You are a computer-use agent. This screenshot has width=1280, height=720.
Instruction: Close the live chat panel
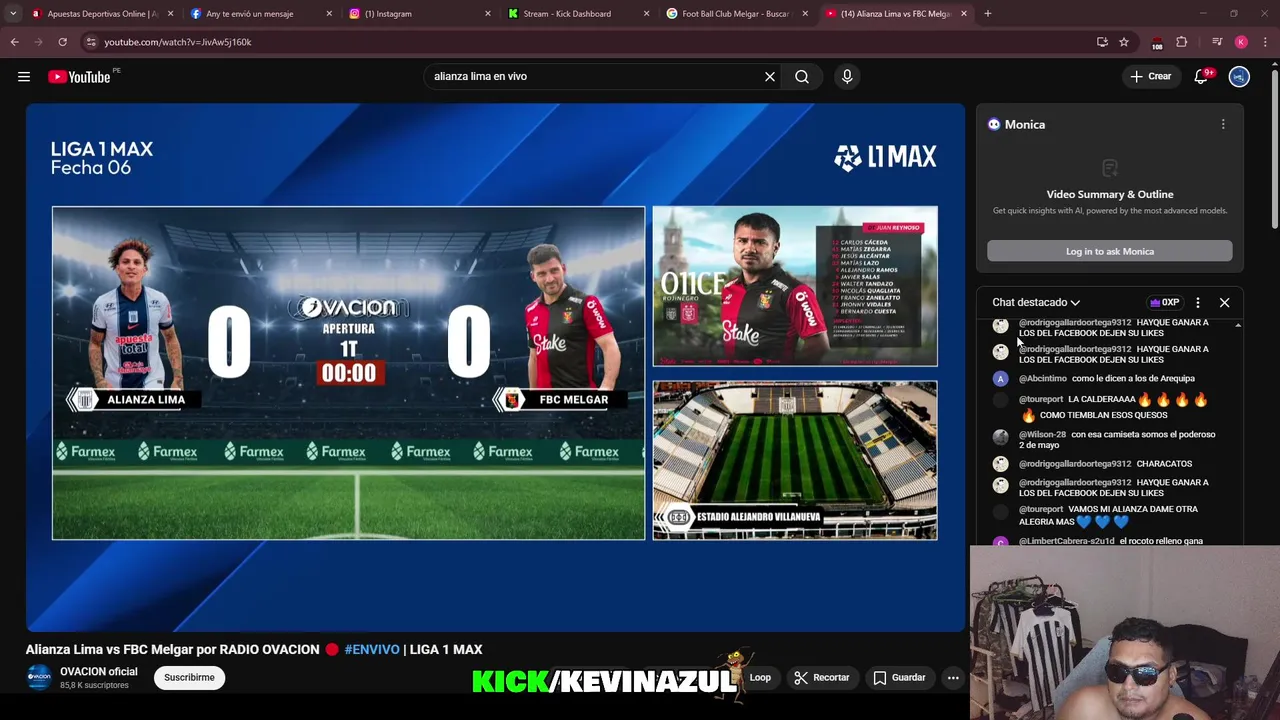point(1224,302)
